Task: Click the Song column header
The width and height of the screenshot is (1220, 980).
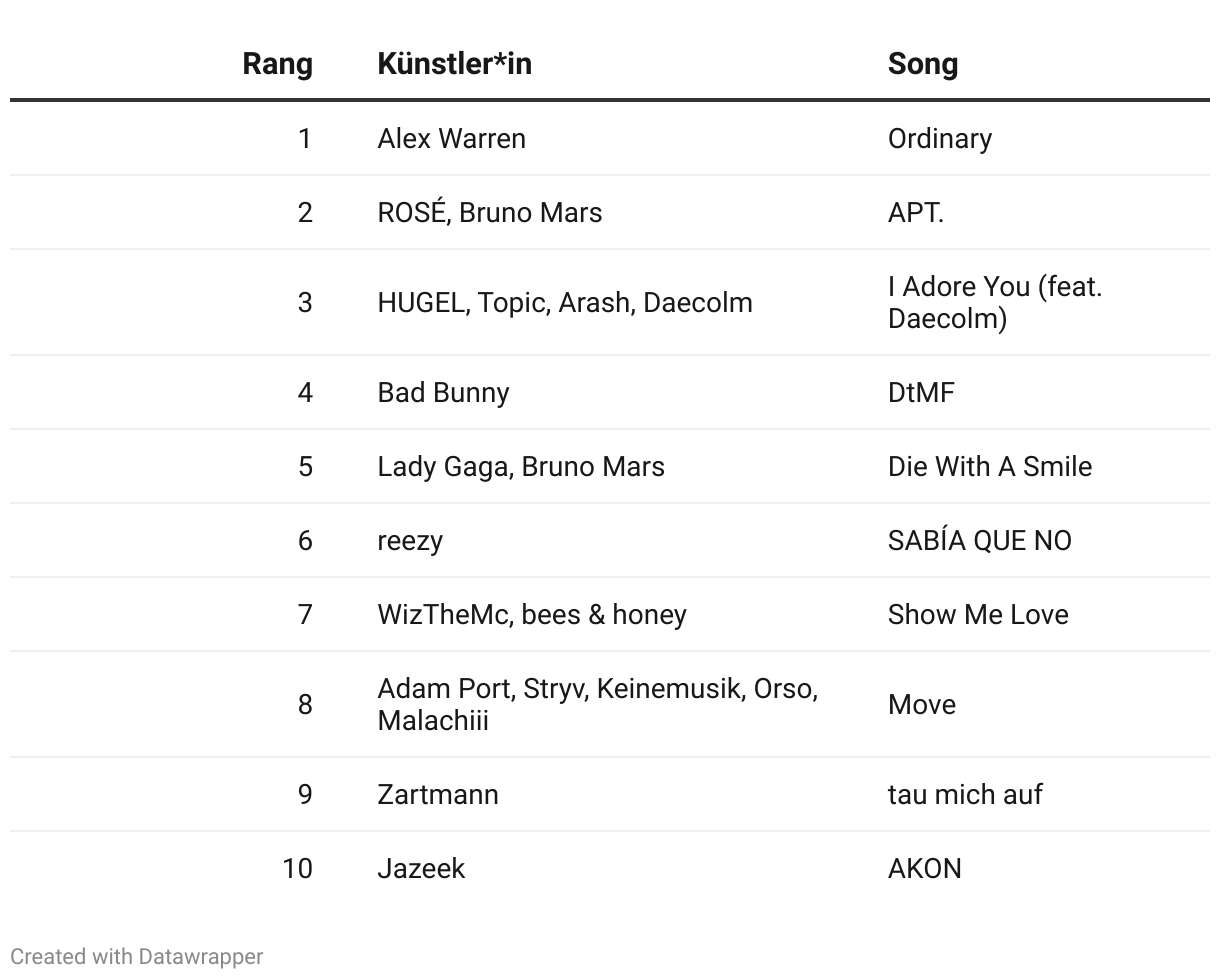Action: [922, 64]
